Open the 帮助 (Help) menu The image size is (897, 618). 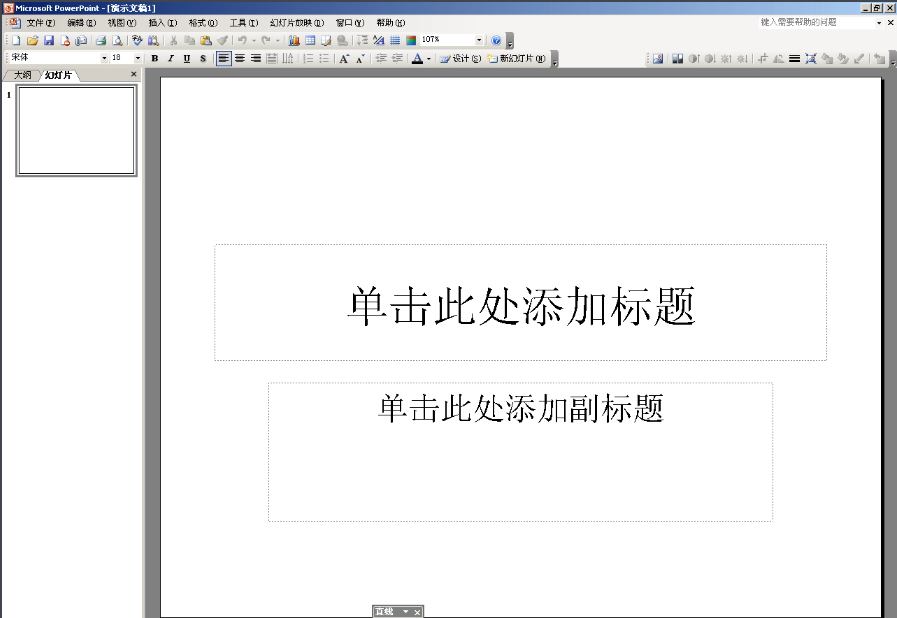391,23
